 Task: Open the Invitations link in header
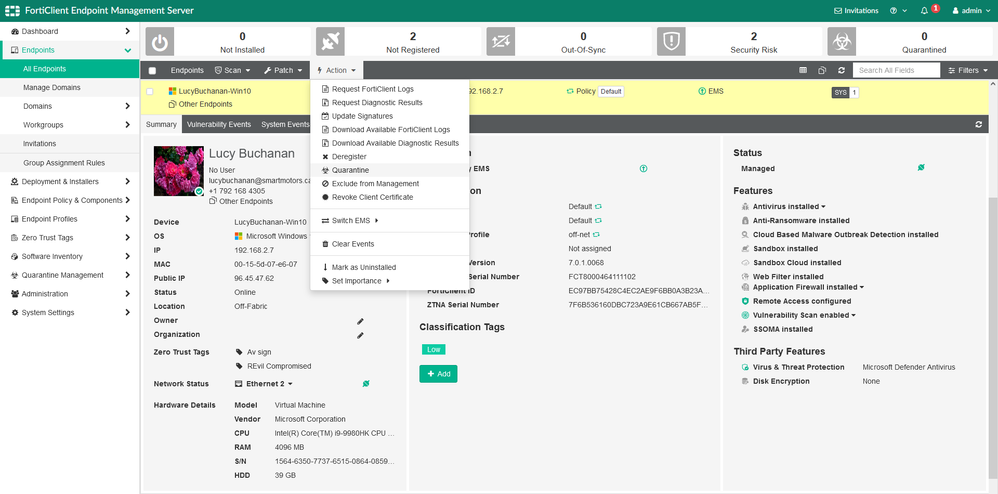click(856, 11)
